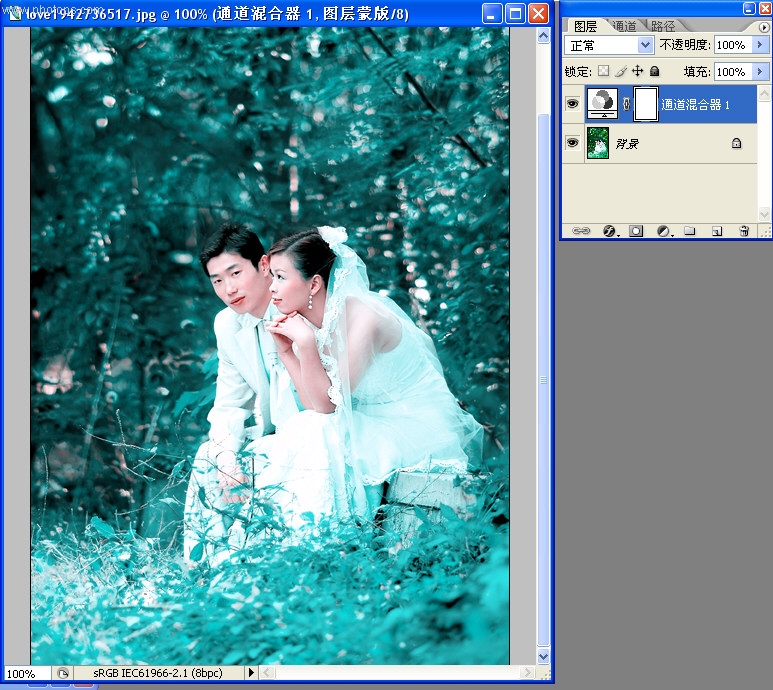773x690 pixels.
Task: Click Layers panel scroll down arrow
Action: tap(764, 214)
